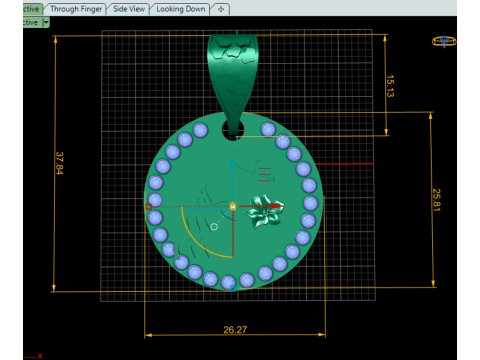Viewport: 480px width, 360px height.
Task: Select the 15.13 bail height dimension
Action: (390, 86)
